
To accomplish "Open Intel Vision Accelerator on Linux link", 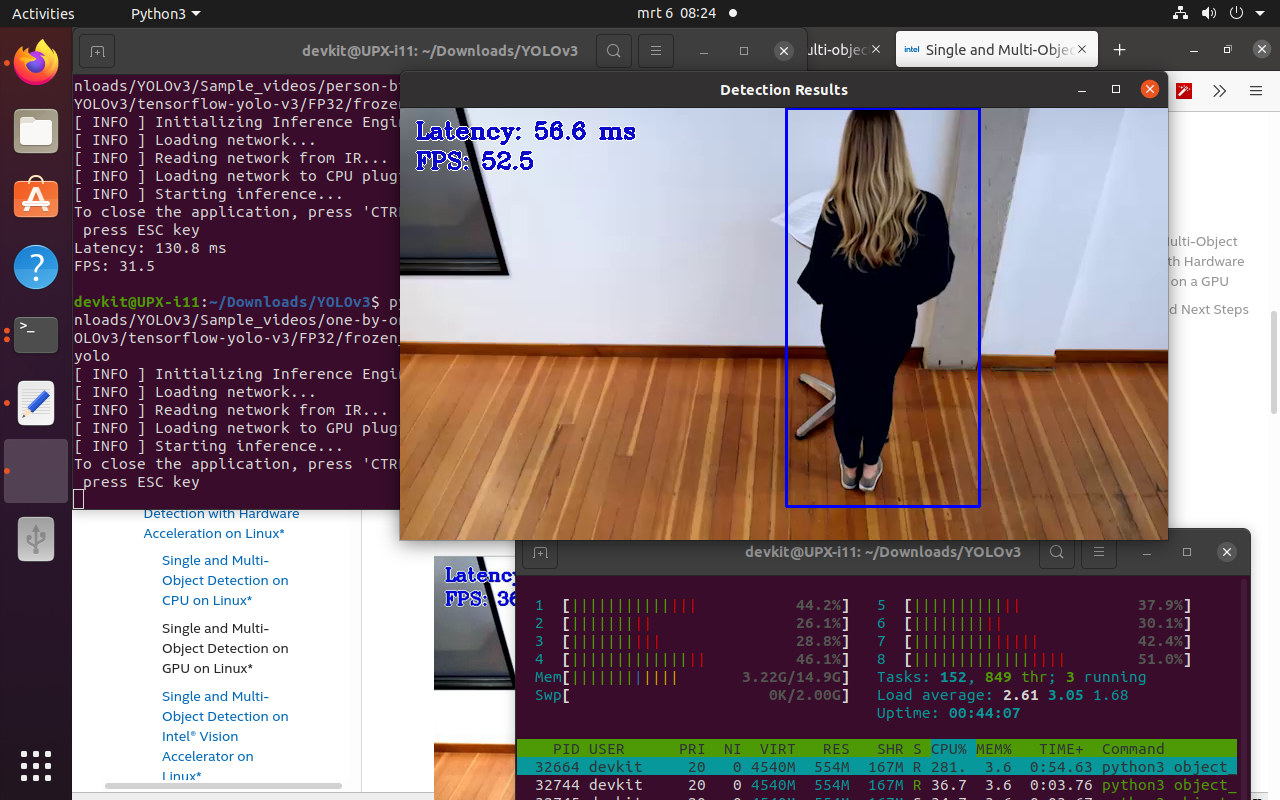I will coord(225,736).
